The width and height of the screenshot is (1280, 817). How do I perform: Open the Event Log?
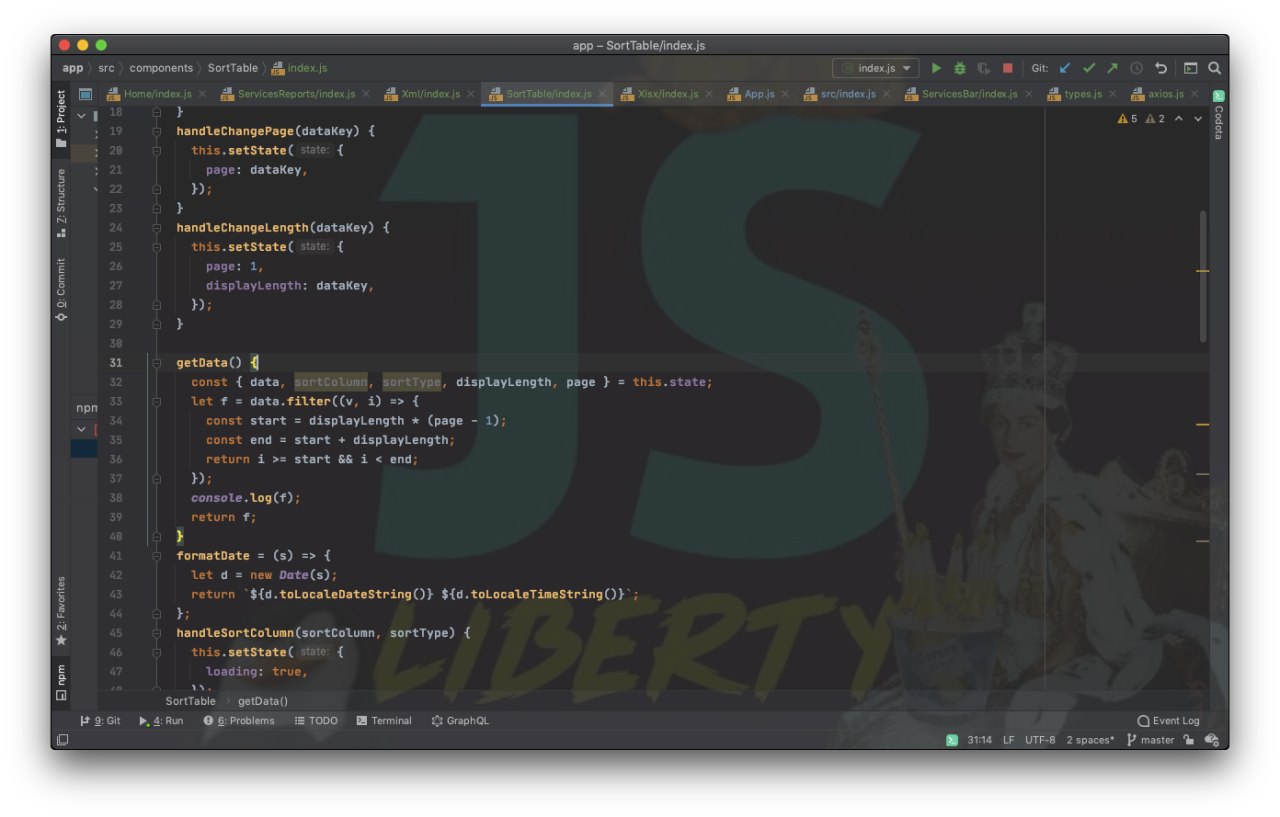[x=1168, y=720]
